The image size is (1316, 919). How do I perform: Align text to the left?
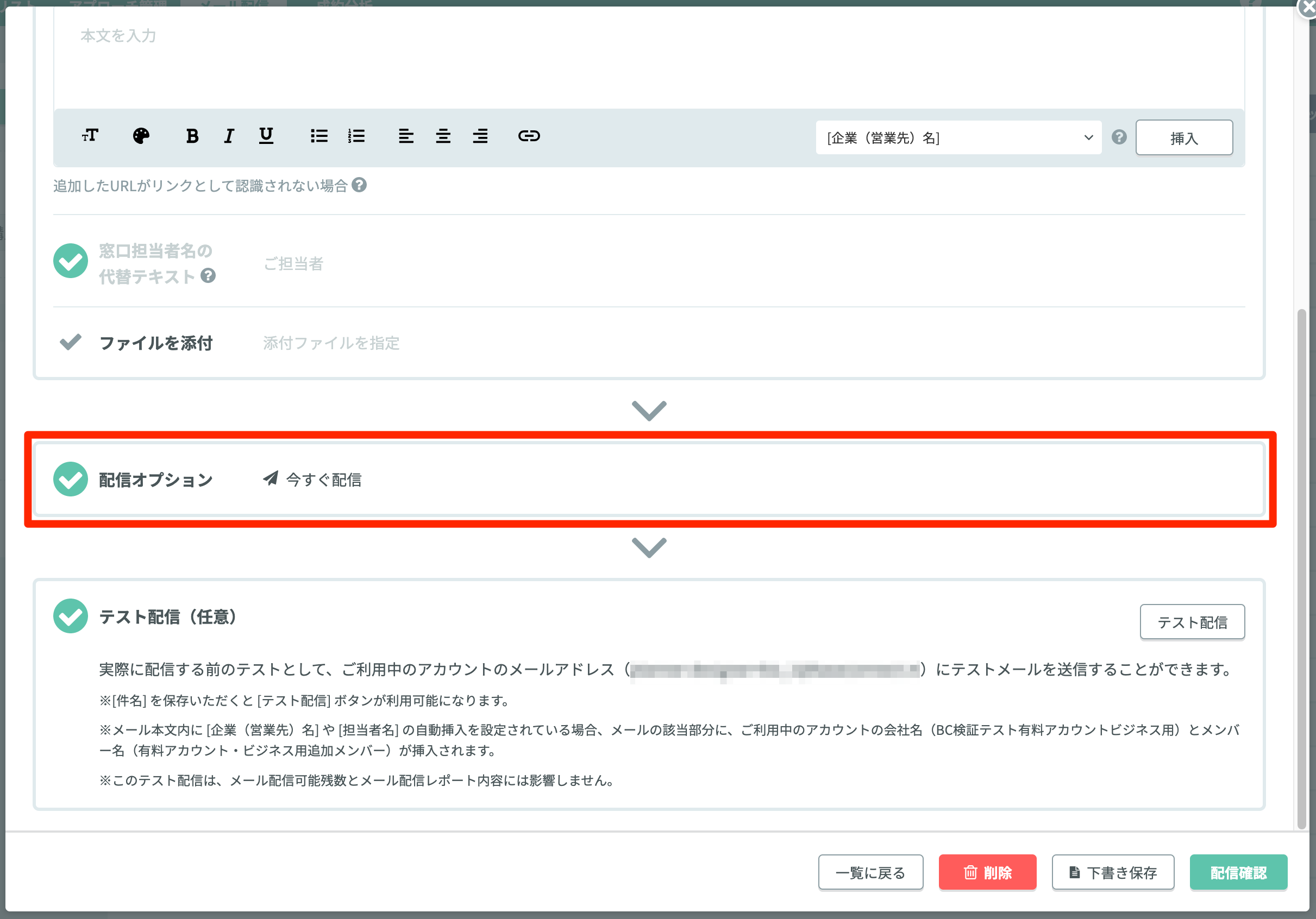[406, 136]
